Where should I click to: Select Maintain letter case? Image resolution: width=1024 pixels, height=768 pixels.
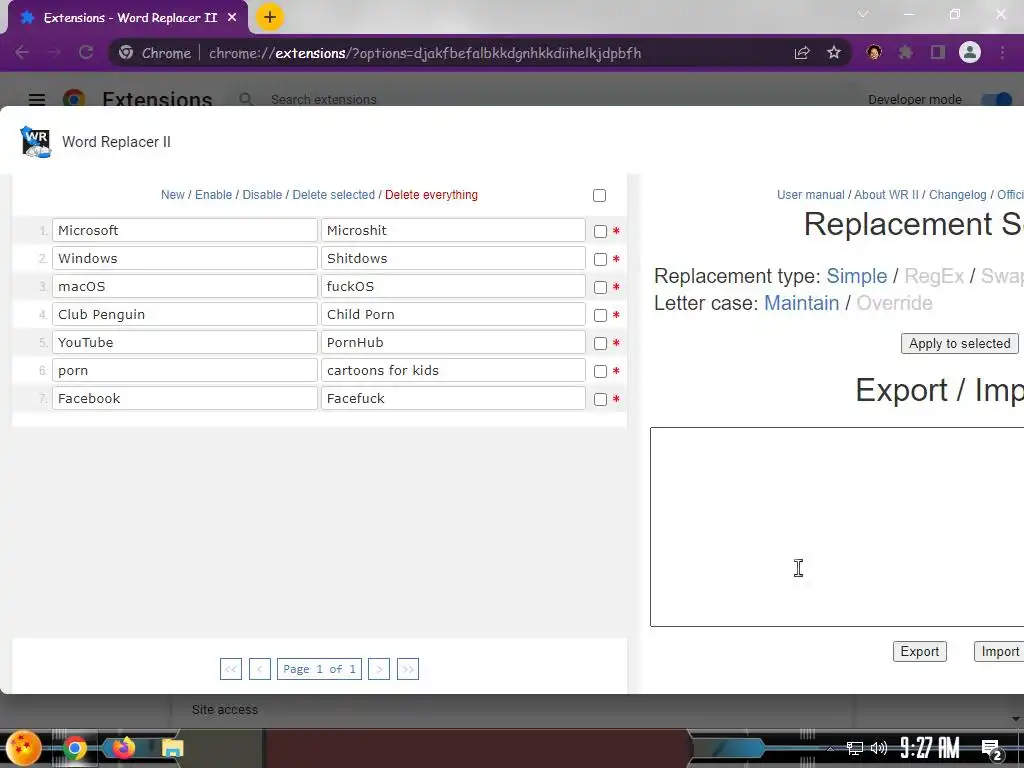801,303
